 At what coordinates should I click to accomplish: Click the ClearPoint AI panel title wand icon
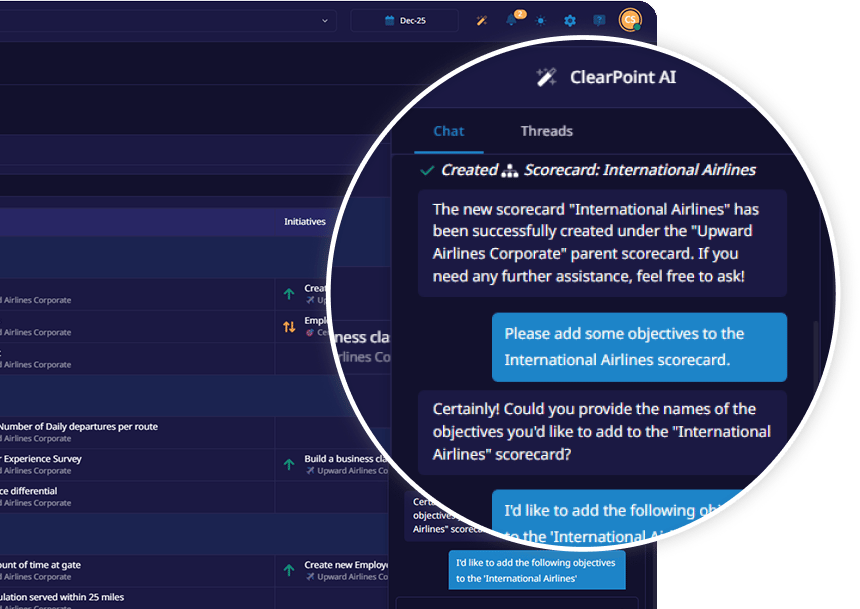point(546,77)
